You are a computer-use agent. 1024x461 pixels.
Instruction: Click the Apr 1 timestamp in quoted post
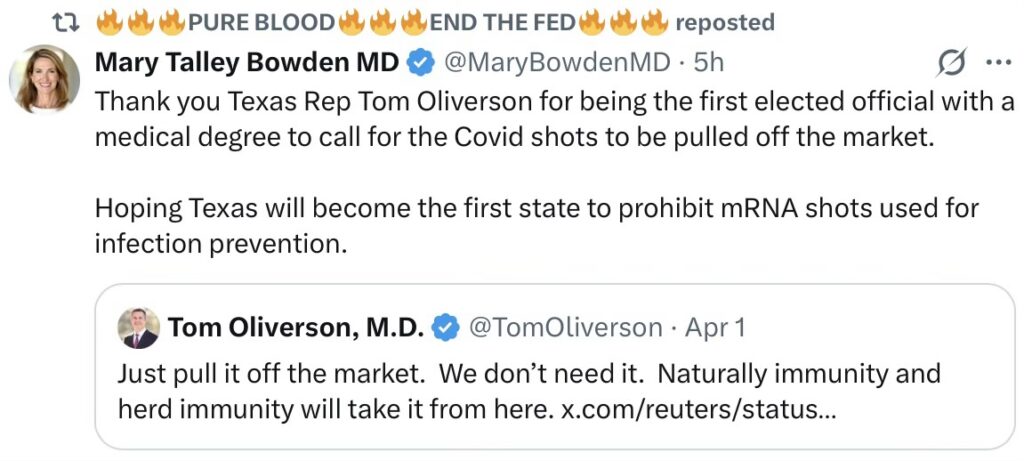715,327
